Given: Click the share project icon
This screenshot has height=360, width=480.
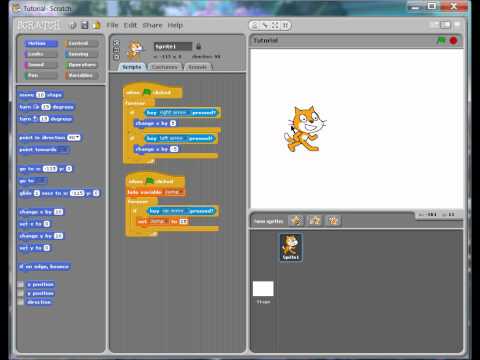Looking at the screenshot, I should point(96,25).
